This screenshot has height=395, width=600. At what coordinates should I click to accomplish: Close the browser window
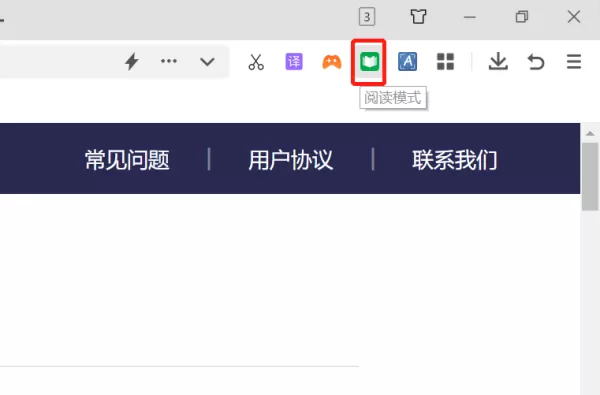tap(574, 17)
